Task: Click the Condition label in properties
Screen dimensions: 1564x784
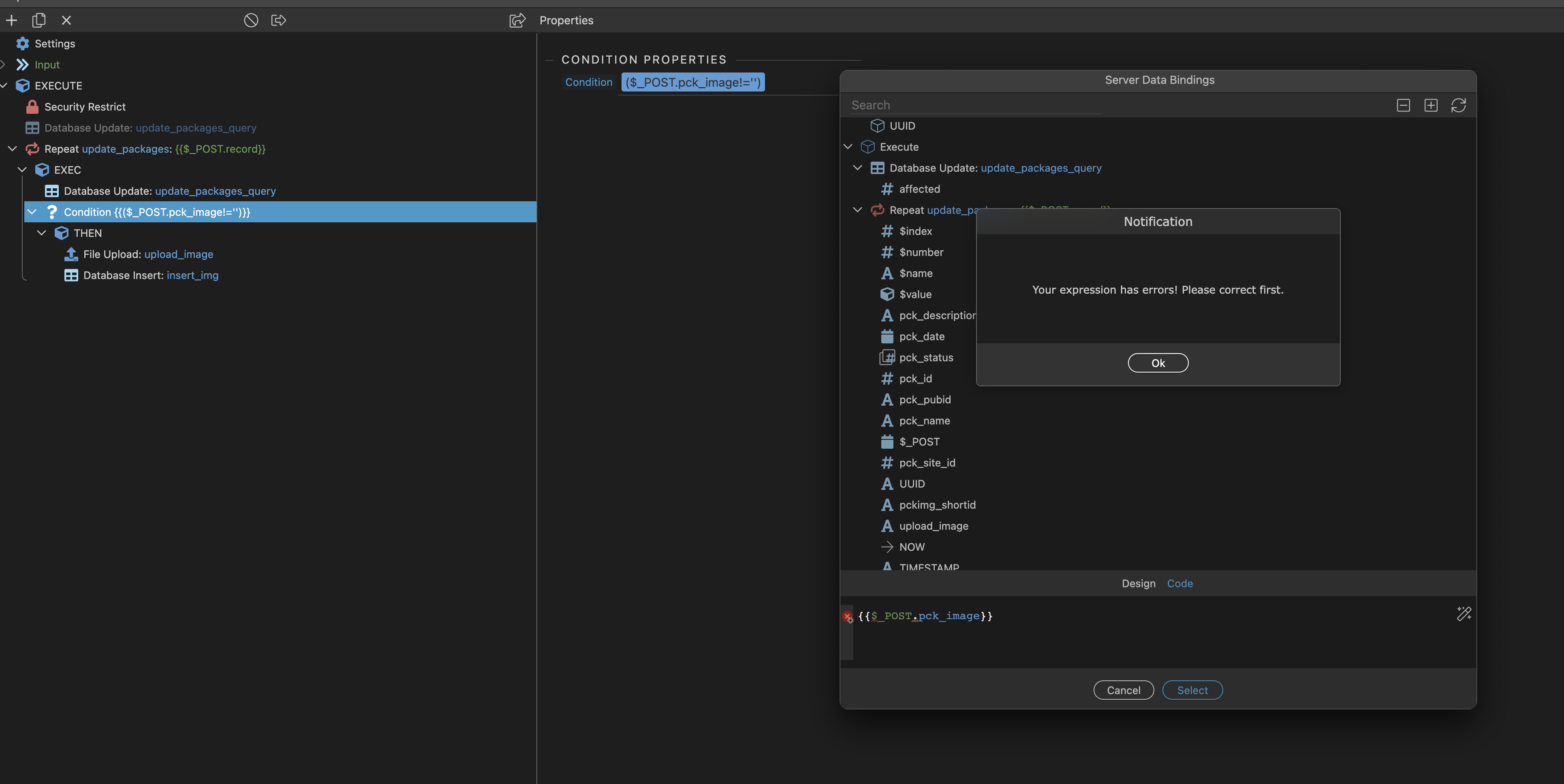Action: [x=588, y=83]
